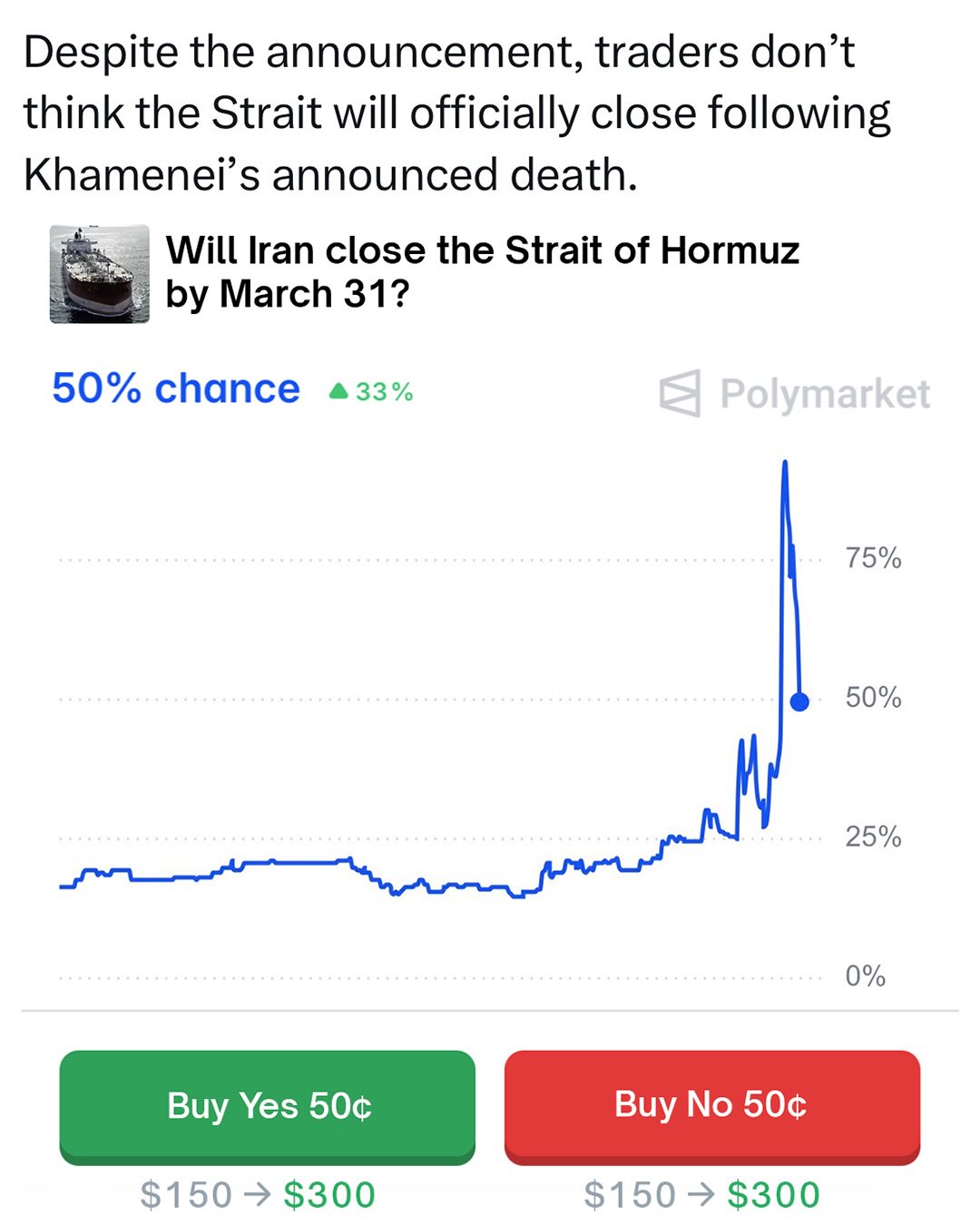Click the oil tanker thumbnail image
This screenshot has width=980, height=1225.
[99, 274]
